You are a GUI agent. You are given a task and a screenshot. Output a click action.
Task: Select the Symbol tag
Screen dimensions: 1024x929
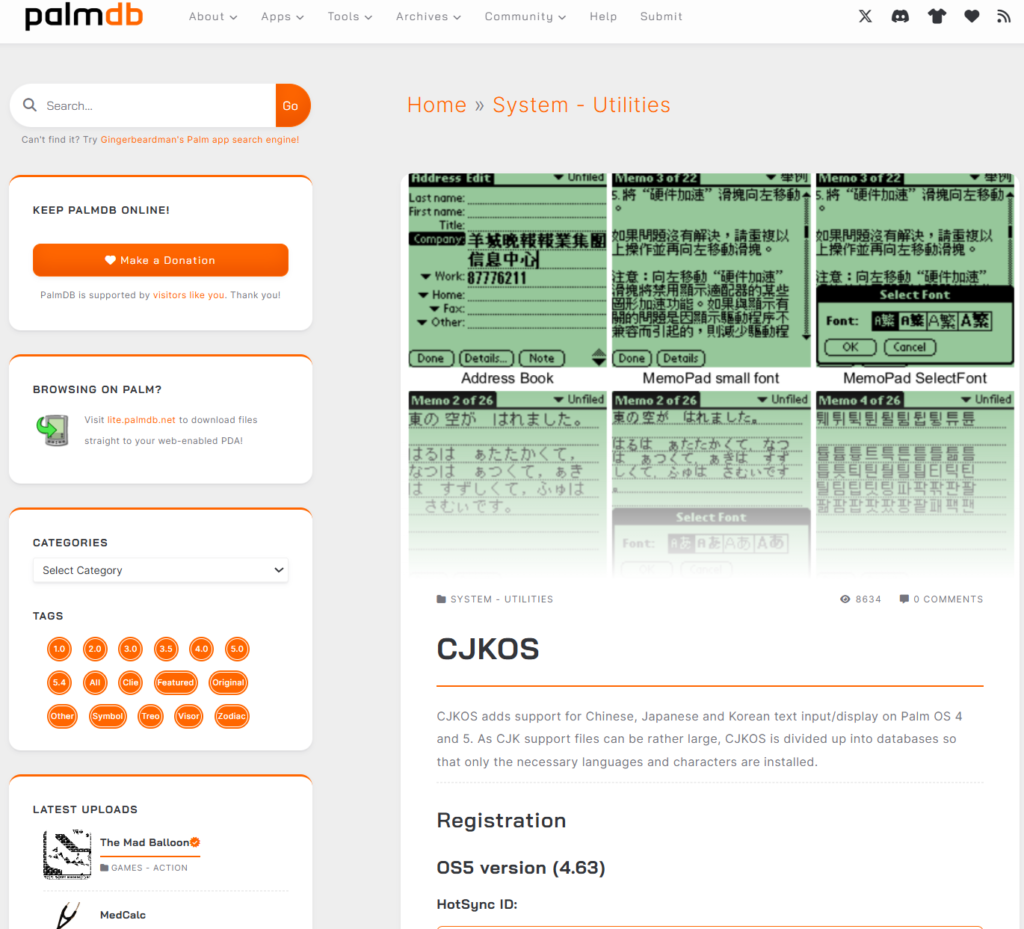tap(108, 716)
